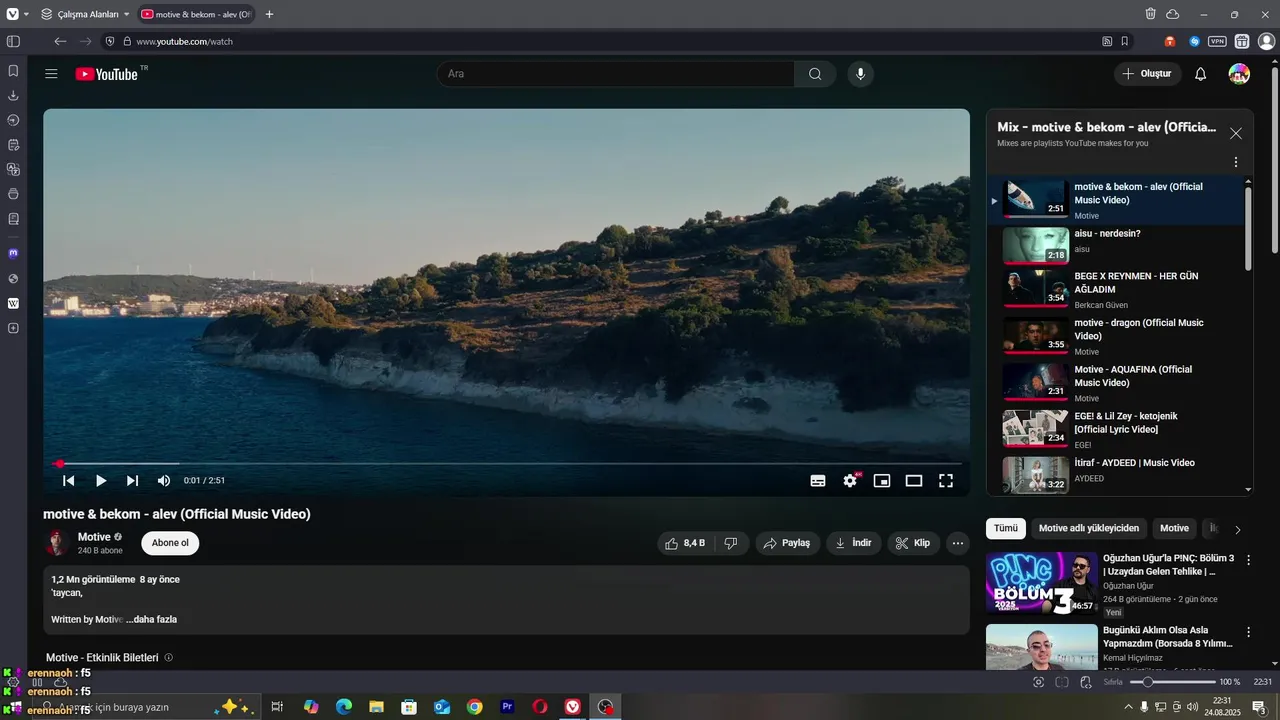Open the Motive channel name link
Image resolution: width=1280 pixels, height=720 pixels.
pyautogui.click(x=94, y=537)
